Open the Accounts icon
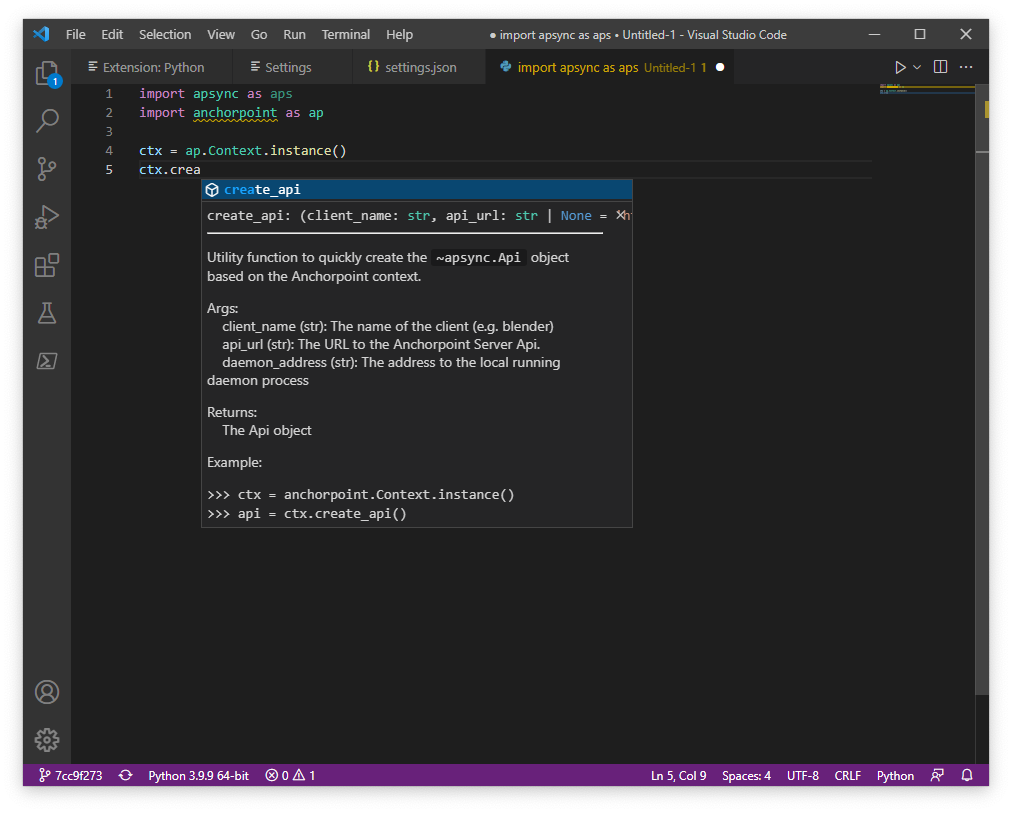This screenshot has width=1012, height=813. (x=47, y=692)
